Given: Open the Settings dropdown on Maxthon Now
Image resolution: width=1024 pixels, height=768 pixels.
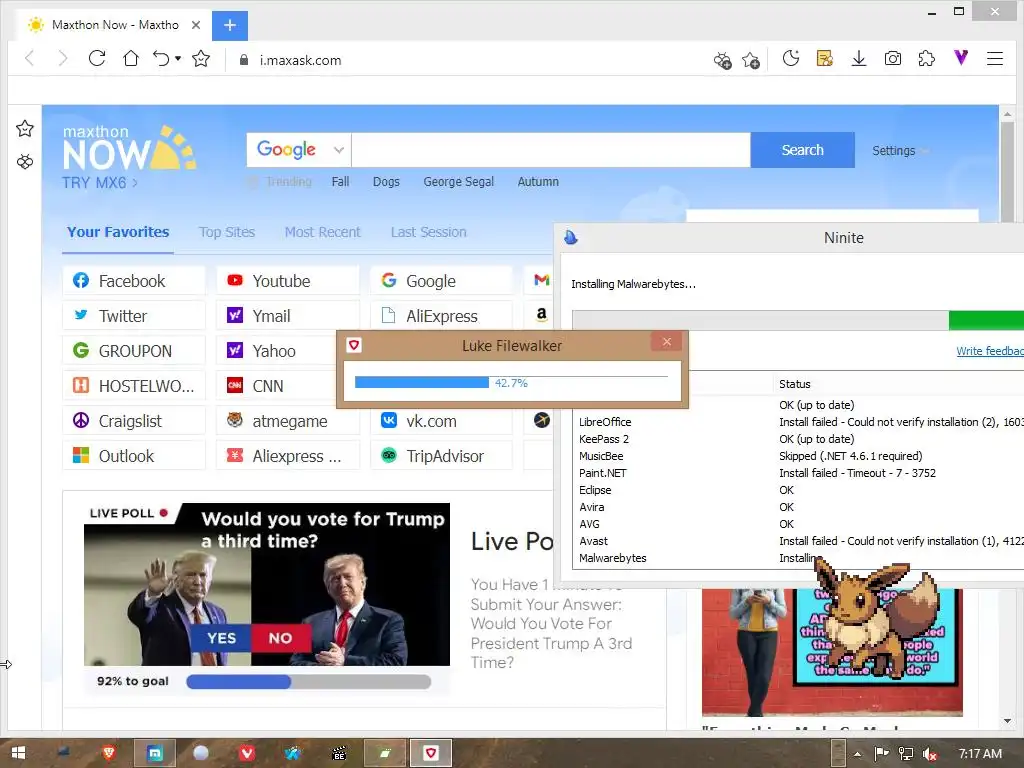Looking at the screenshot, I should point(900,151).
